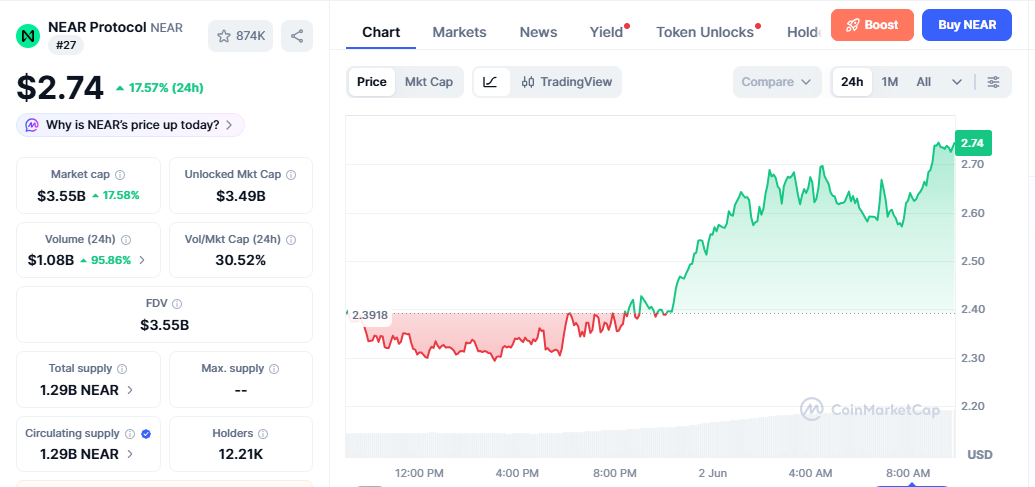Click the 4:00 PM axis label

coord(516,473)
